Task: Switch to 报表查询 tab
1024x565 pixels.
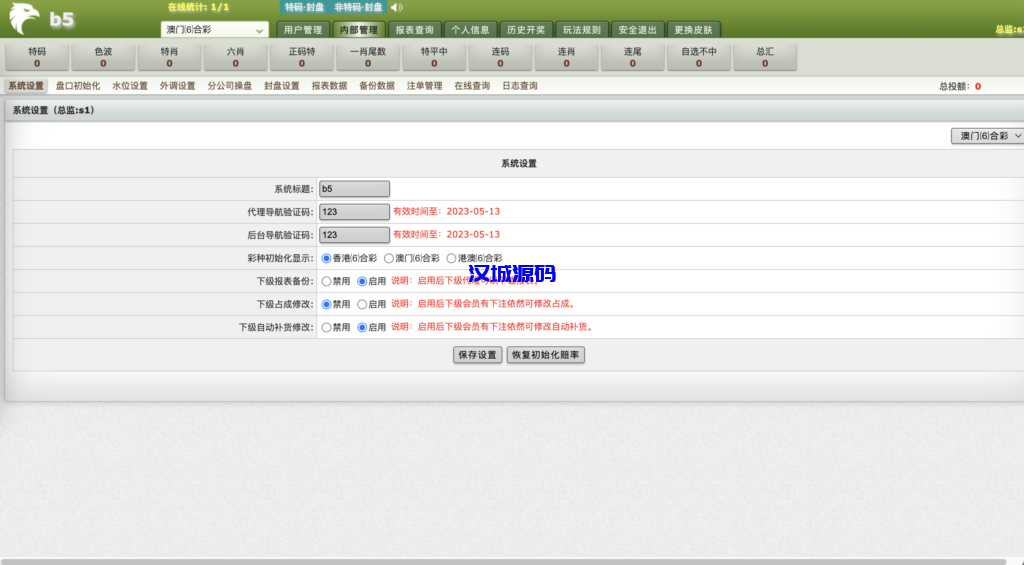Action: [x=412, y=30]
